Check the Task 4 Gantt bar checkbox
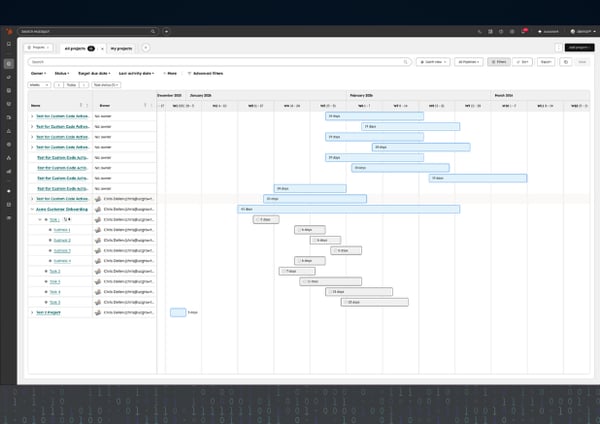This screenshot has width=600, height=424. click(330, 292)
